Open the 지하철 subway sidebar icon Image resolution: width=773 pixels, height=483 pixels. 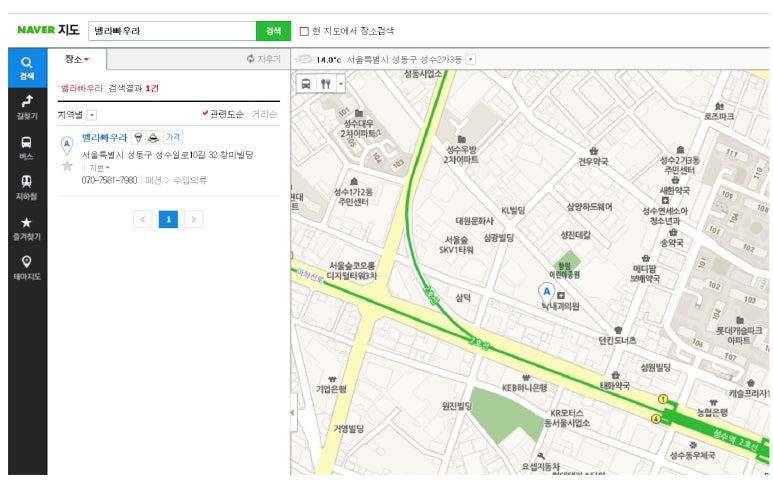[27, 188]
